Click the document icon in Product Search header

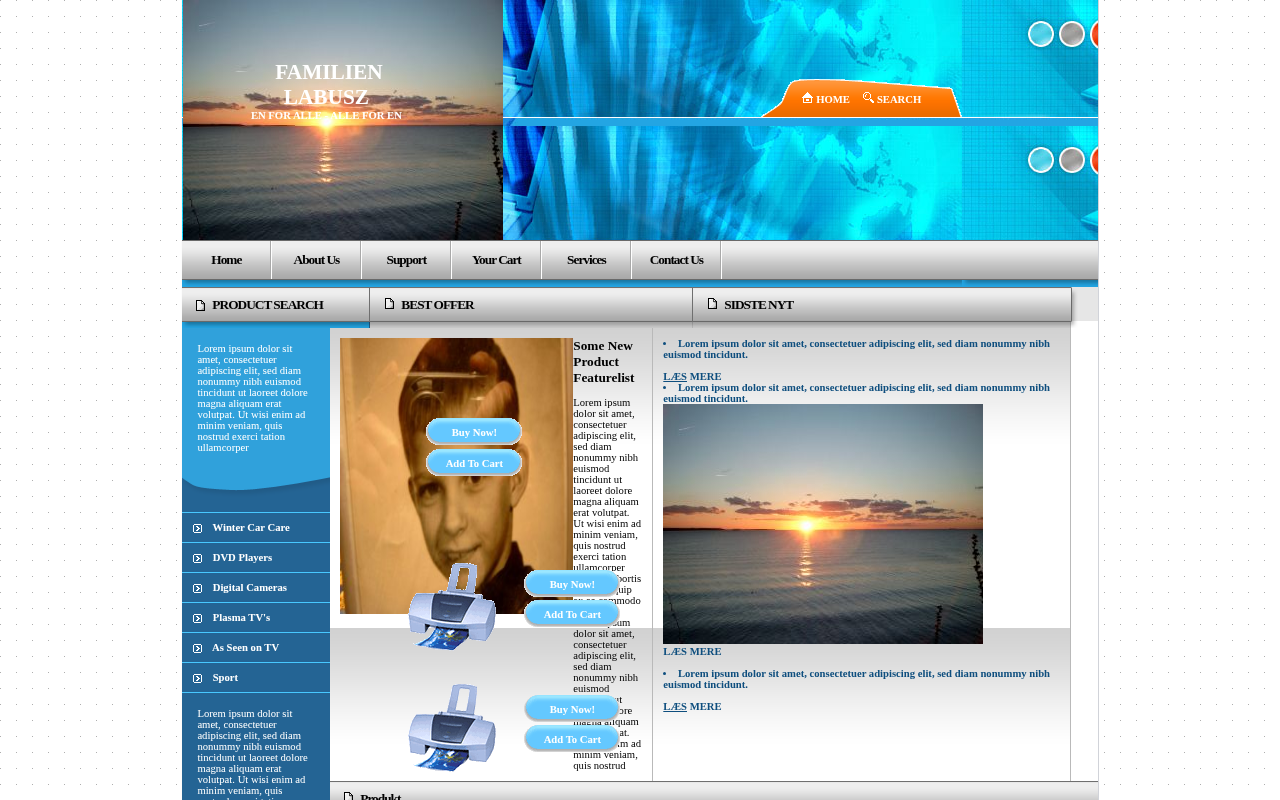pyautogui.click(x=200, y=305)
